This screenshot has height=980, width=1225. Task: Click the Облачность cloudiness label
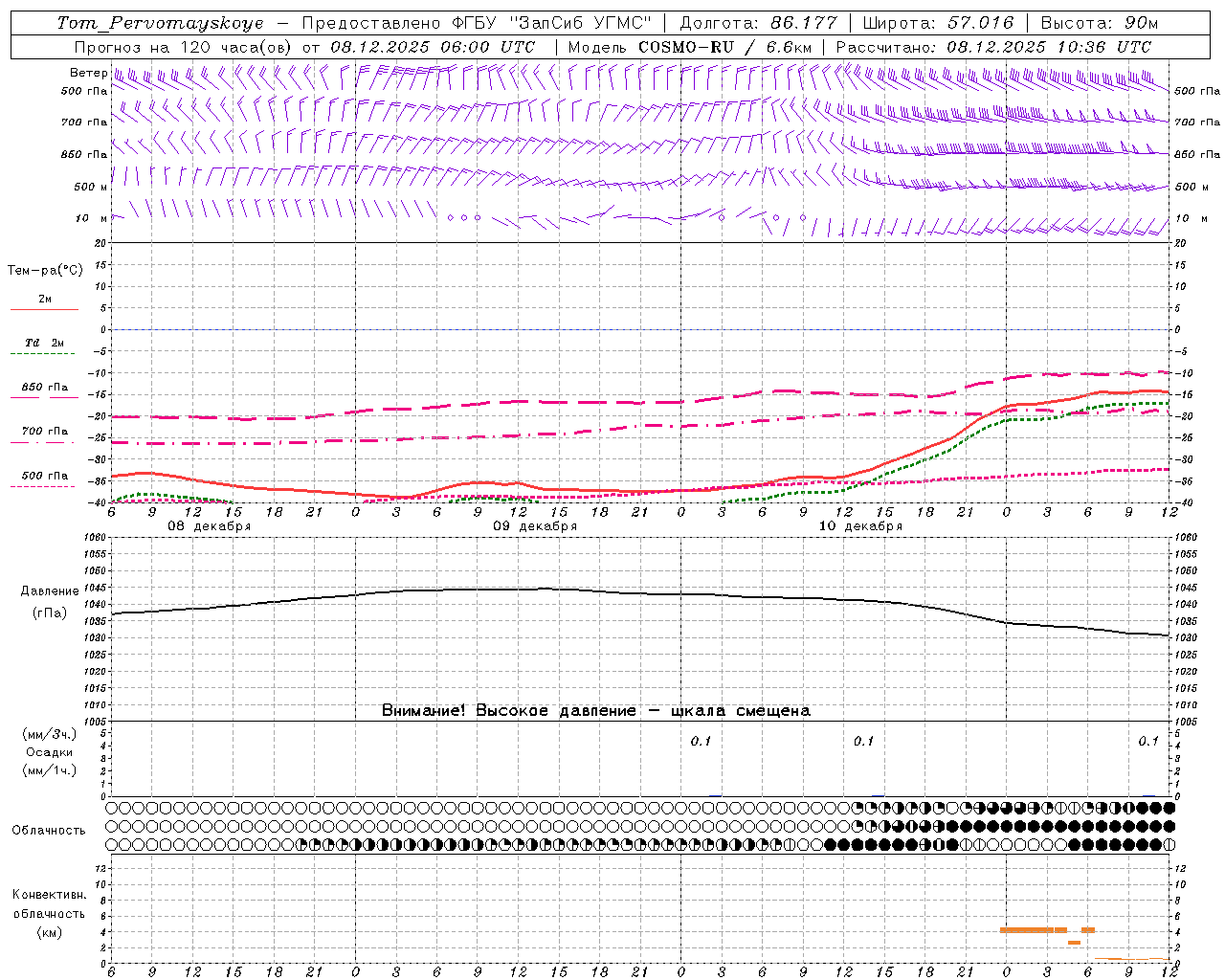coord(49,830)
